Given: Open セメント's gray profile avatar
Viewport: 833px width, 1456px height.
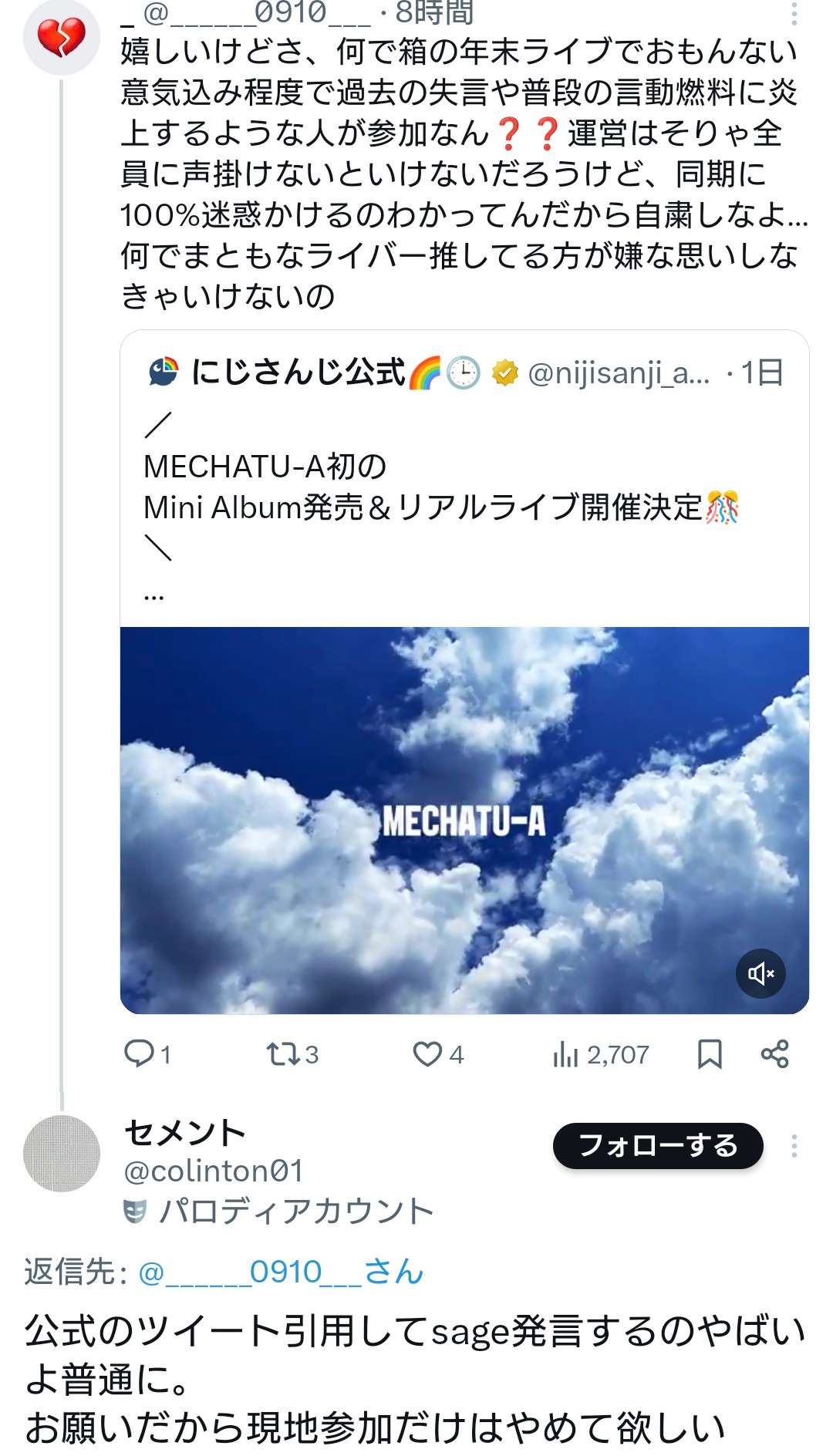Looking at the screenshot, I should click(62, 1154).
